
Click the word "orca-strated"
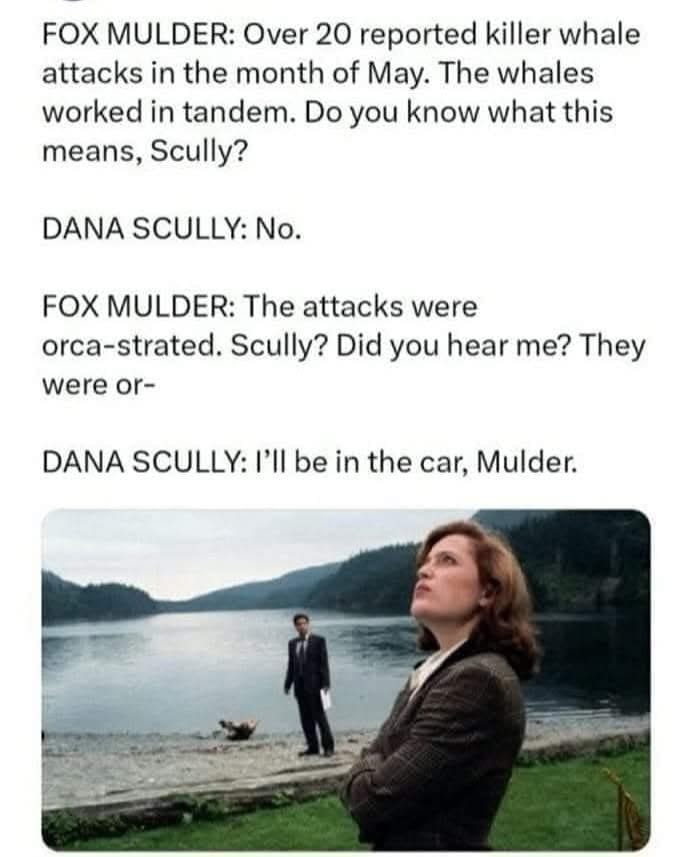[x=130, y=346]
